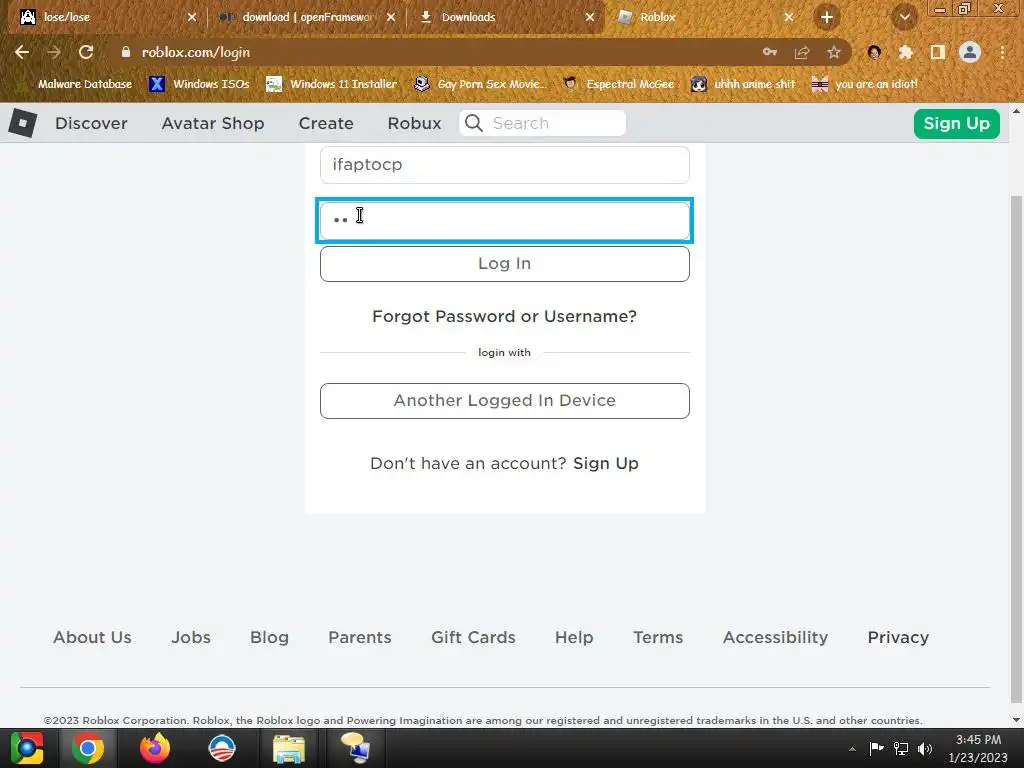The width and height of the screenshot is (1024, 768).
Task: Focus the password field
Action: [x=505, y=221]
